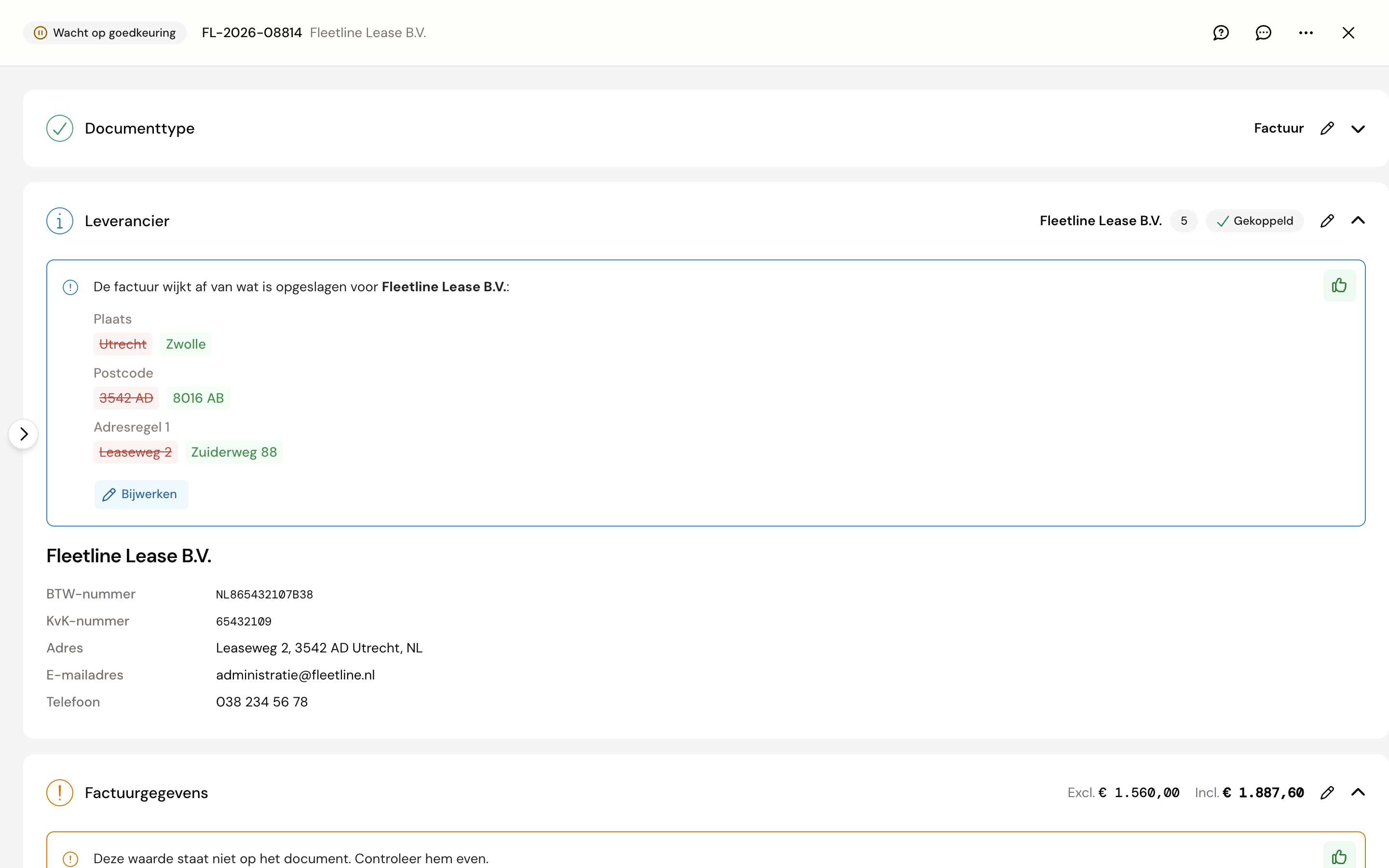Click the new Zuiderweg 88 address
The height and width of the screenshot is (868, 1389).
click(234, 452)
